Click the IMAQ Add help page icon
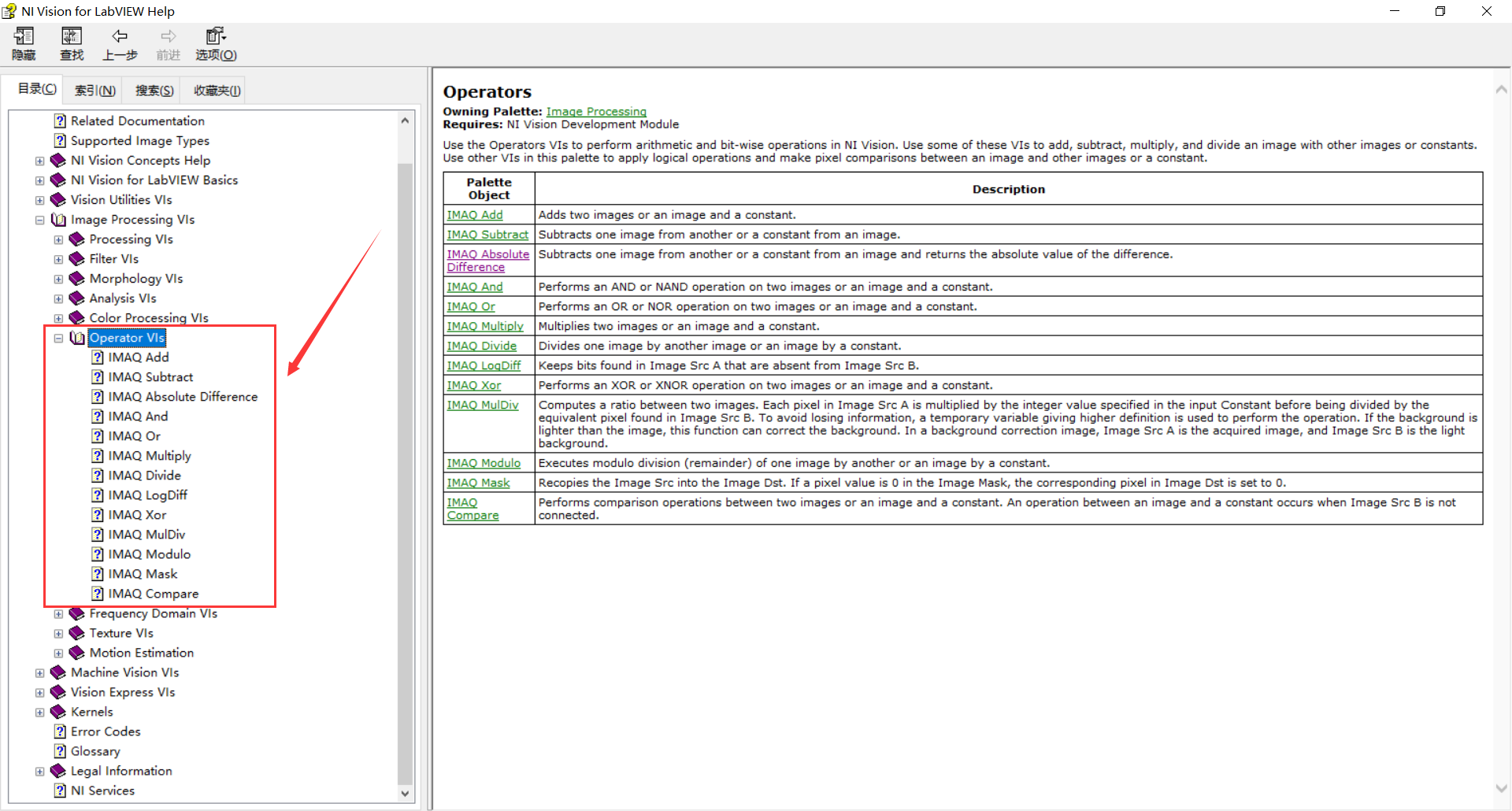 tap(98, 357)
